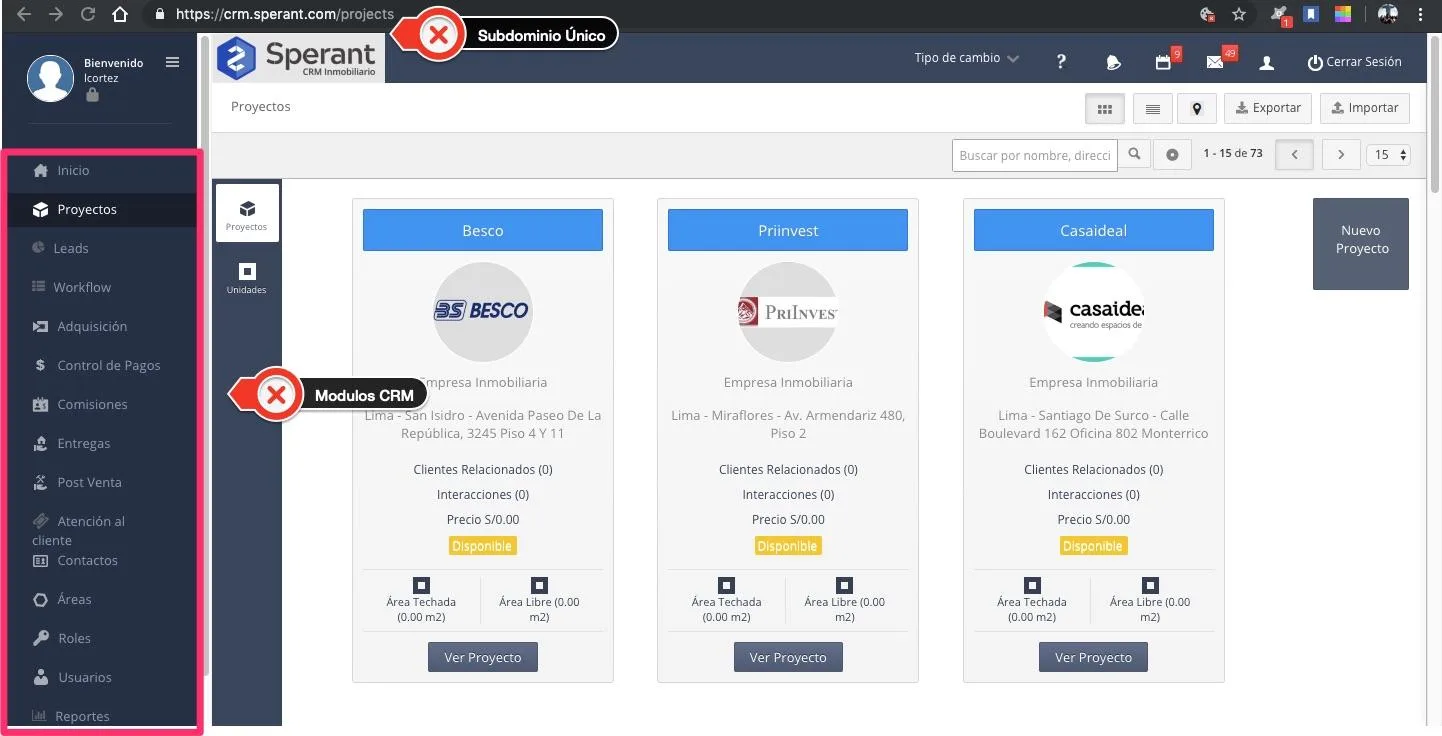Open the calendar icon with badge
Viewport: 1442px width, 736px height.
pos(1164,60)
